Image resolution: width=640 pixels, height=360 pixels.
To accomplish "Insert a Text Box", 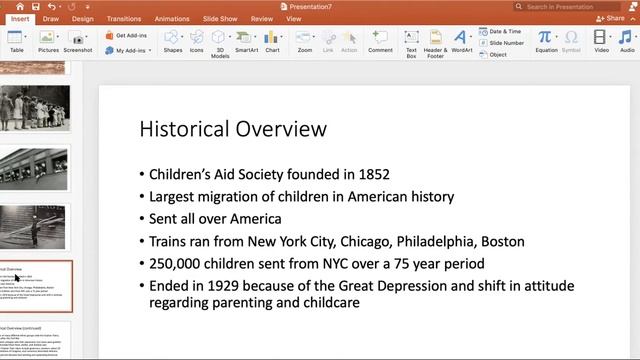I will click(411, 44).
